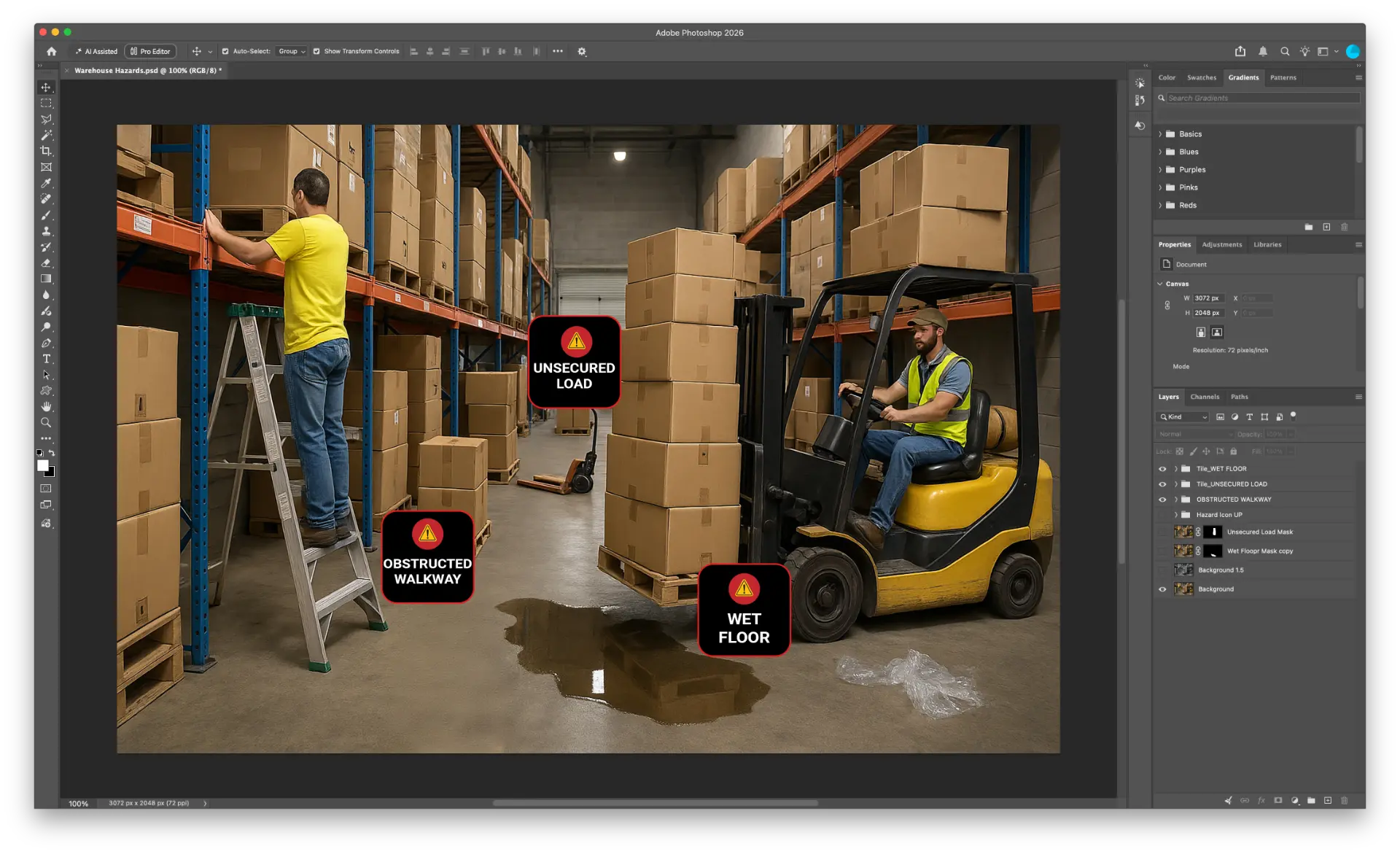Select the Spot Healing Brush tool

[x=46, y=199]
